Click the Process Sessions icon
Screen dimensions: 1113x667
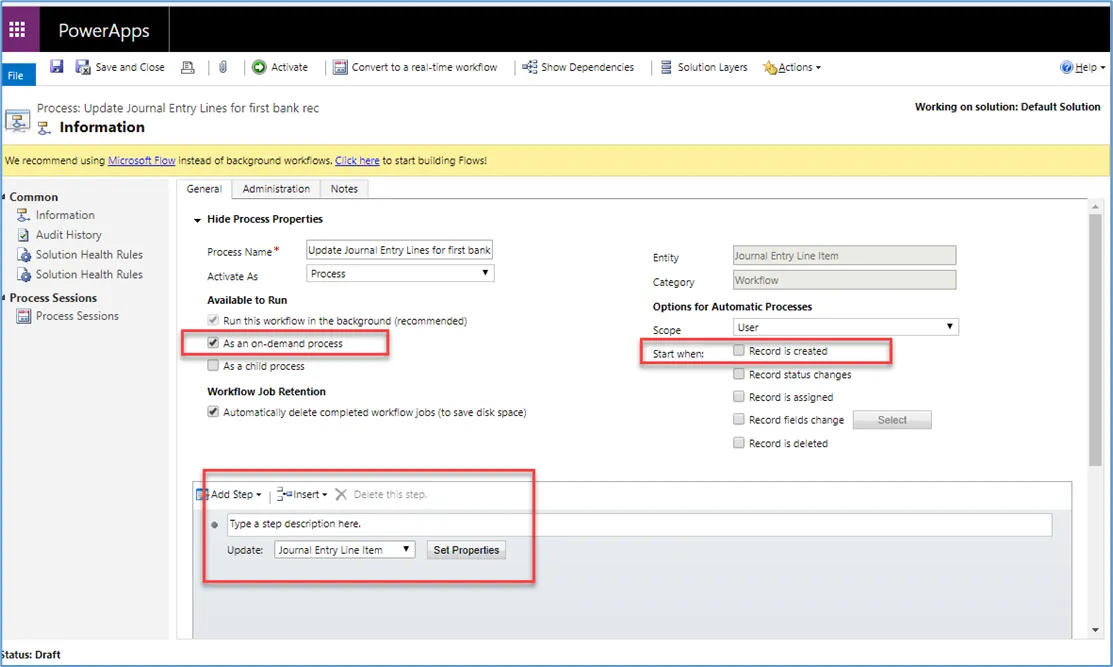[23, 316]
